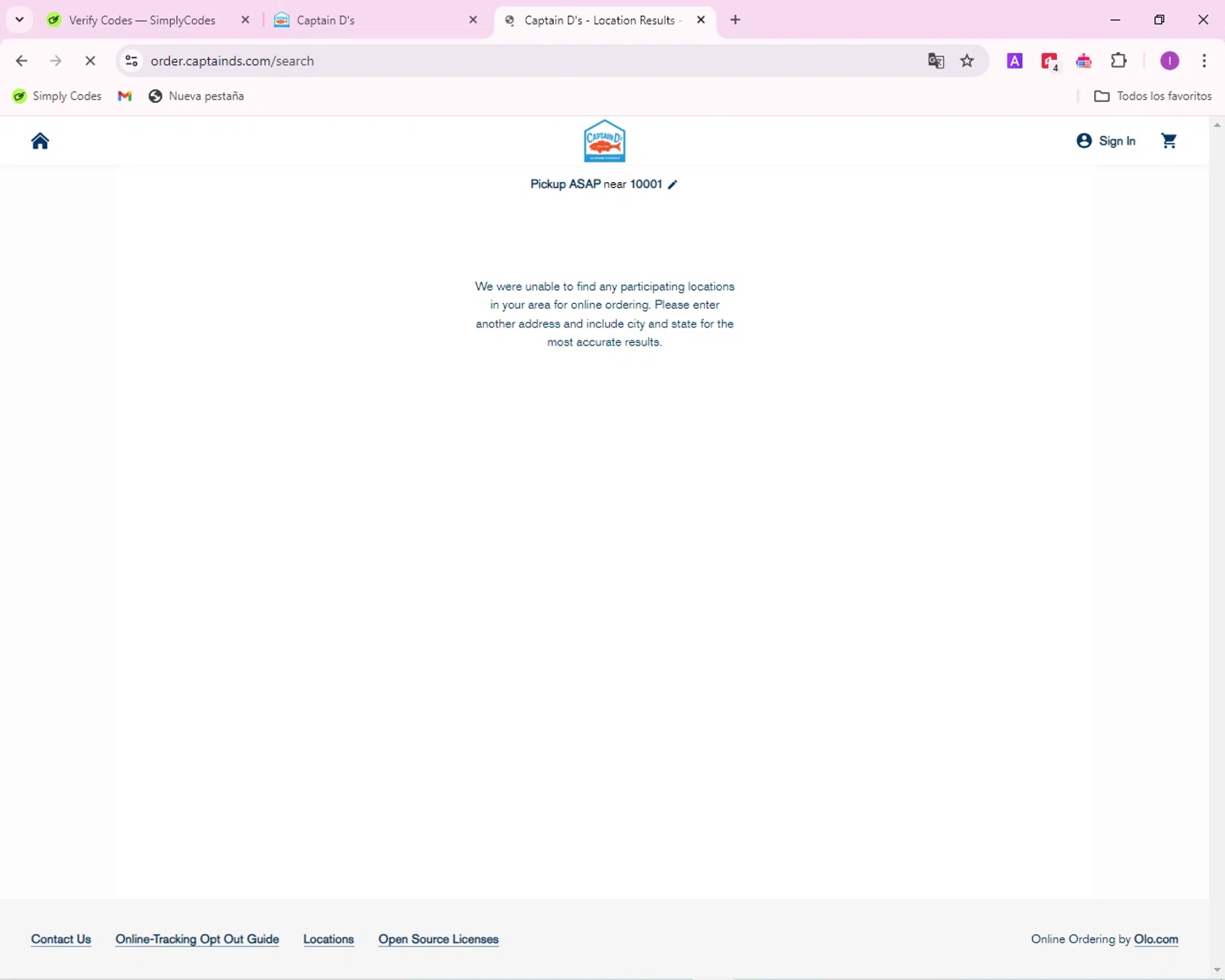Switch to the Captain D's tab

[372, 20]
